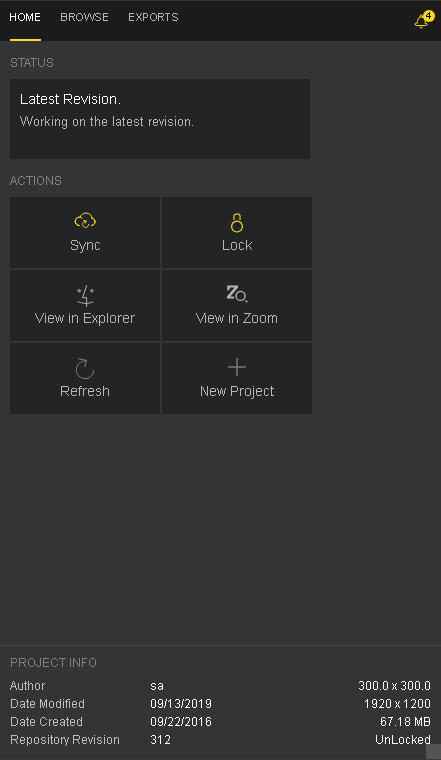Click the View in Explorer label
Viewport: 441px width, 760px height.
(x=85, y=318)
